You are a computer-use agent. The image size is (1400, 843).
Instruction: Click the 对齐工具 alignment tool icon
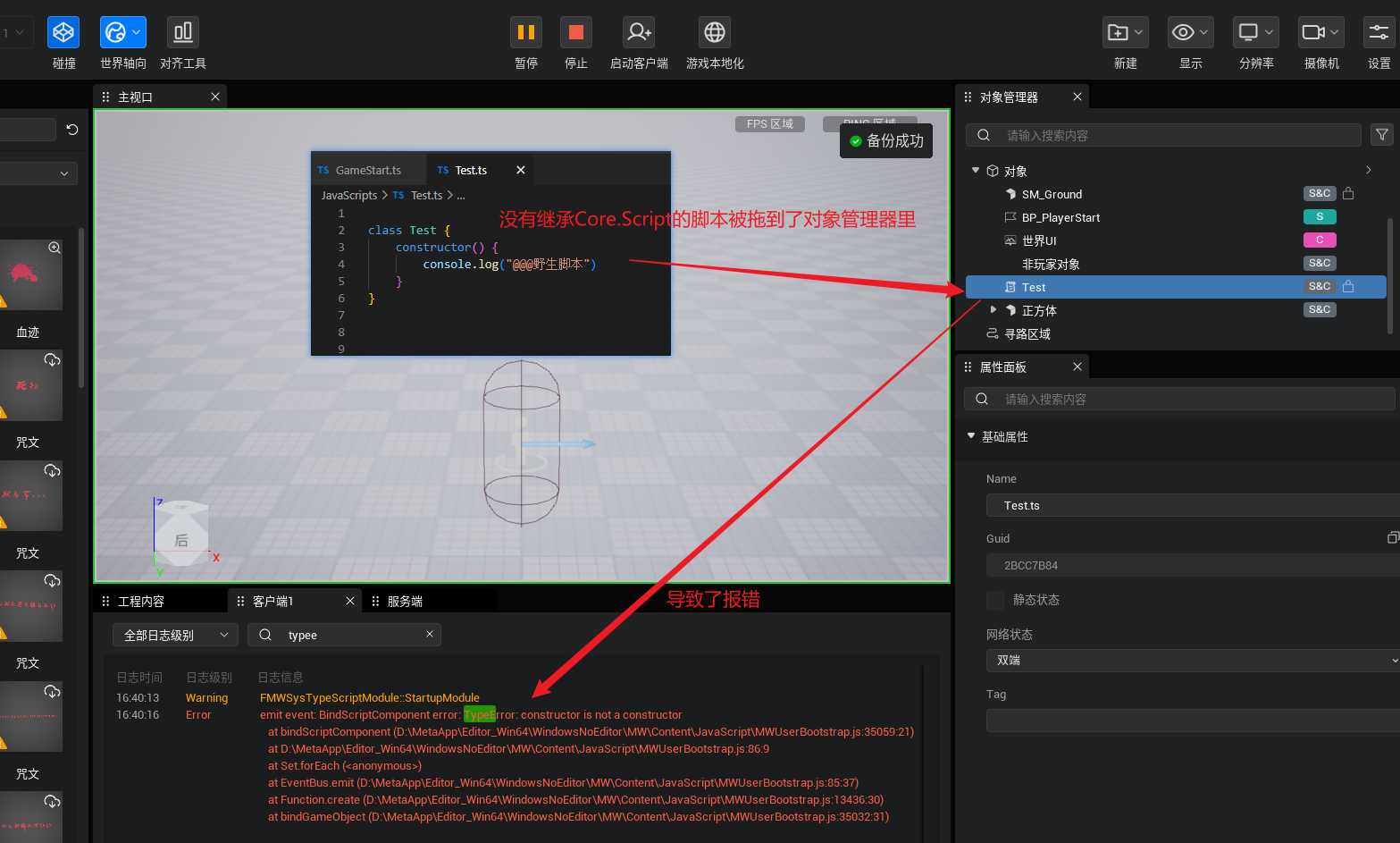182,31
